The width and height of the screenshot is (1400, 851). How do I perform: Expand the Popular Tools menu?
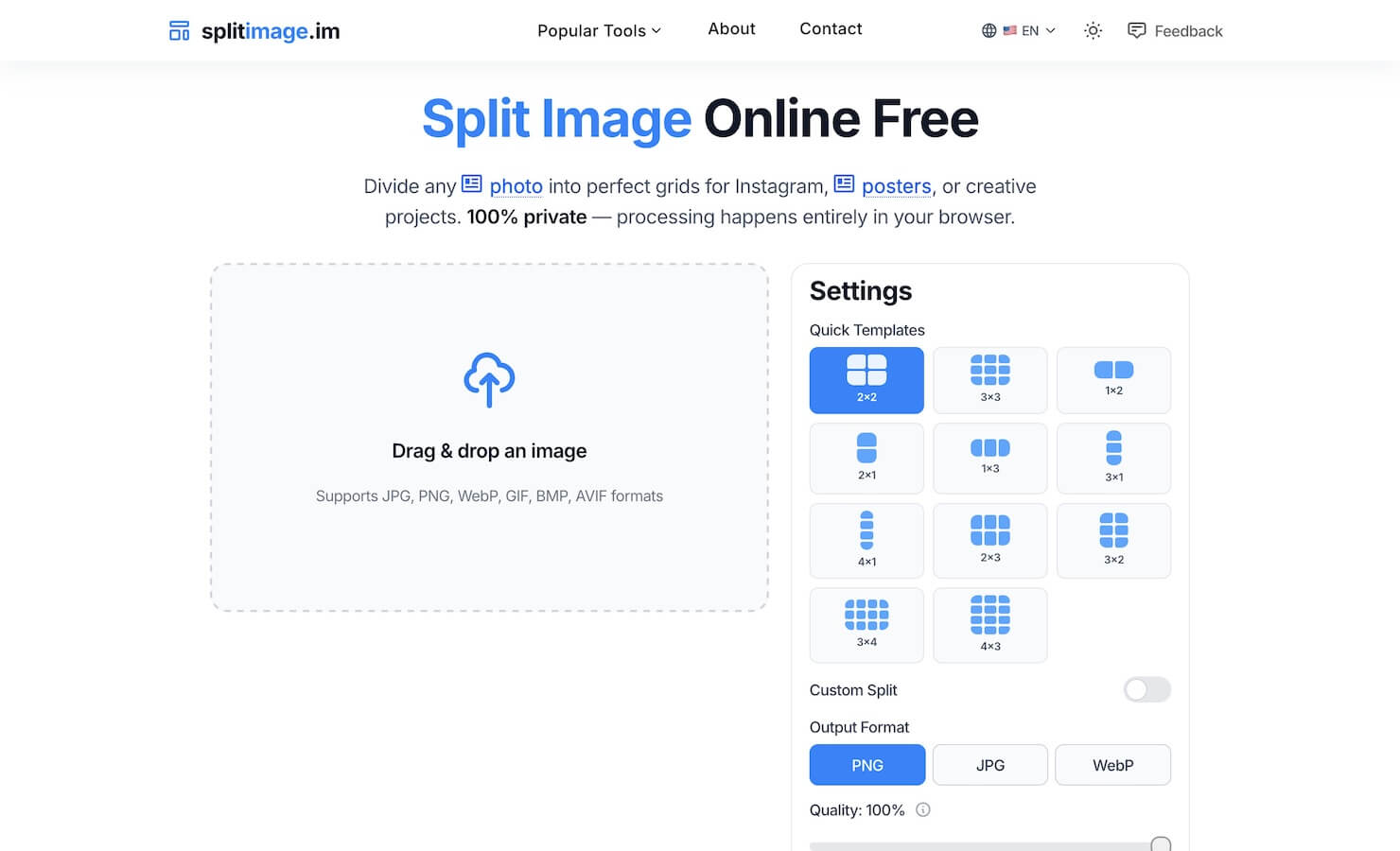point(599,30)
